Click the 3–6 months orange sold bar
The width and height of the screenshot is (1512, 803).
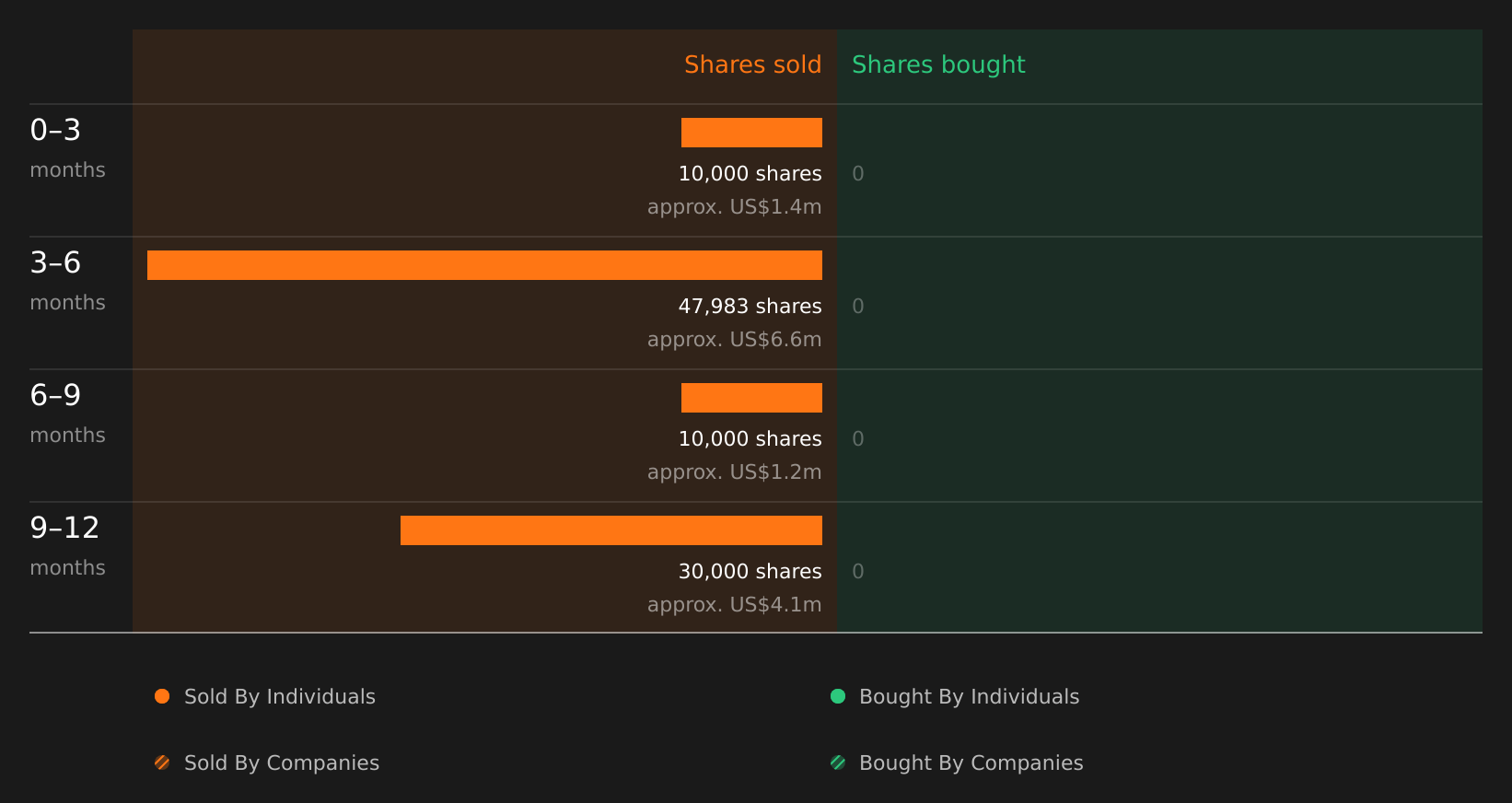point(484,265)
